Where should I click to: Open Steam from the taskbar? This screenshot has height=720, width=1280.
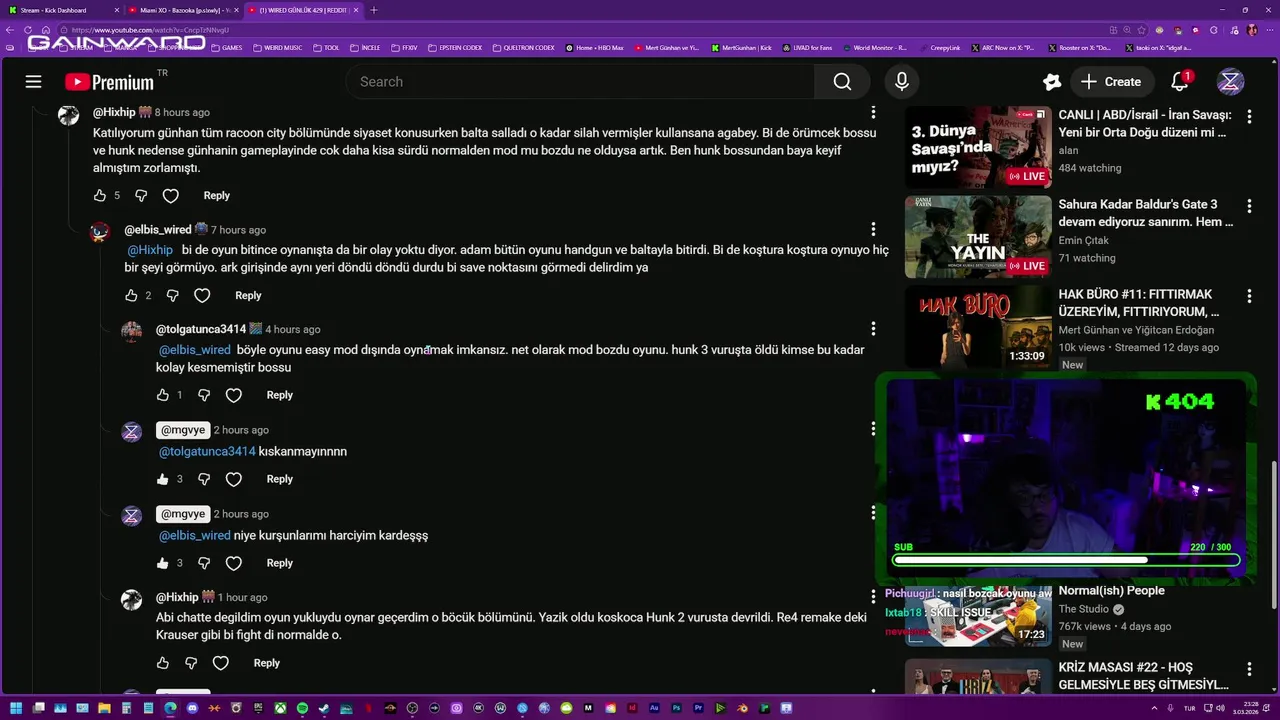point(323,708)
